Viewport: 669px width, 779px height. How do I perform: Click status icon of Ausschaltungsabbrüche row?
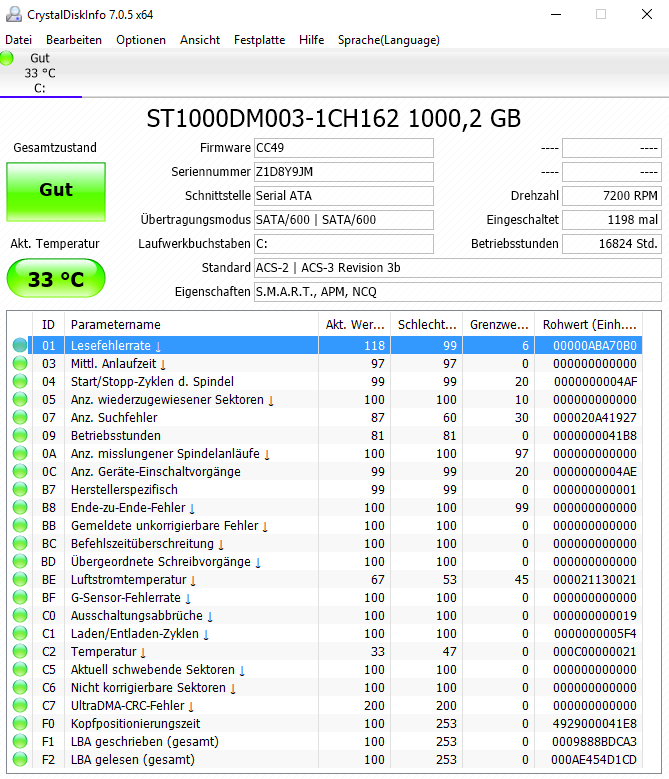[x=20, y=616]
